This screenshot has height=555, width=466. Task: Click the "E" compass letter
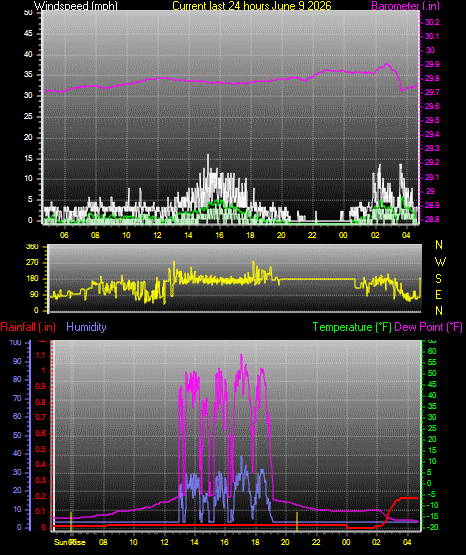click(438, 294)
